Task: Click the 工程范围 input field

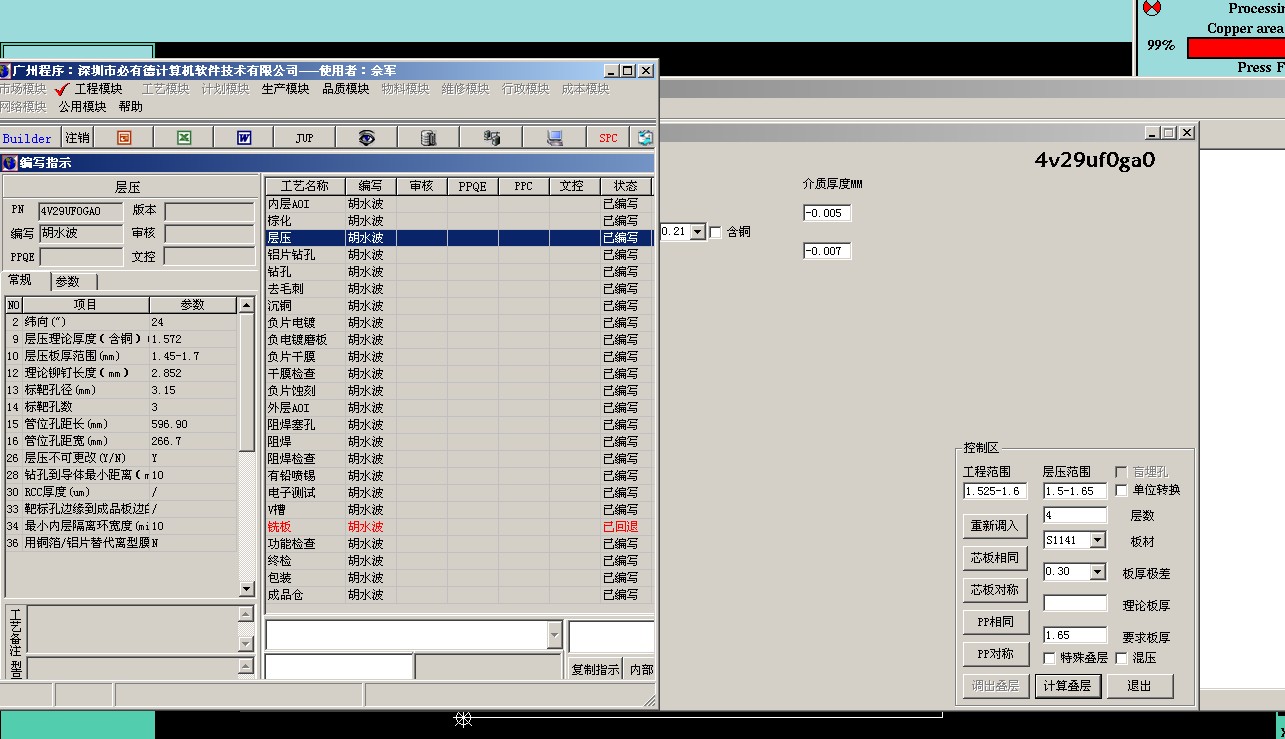Action: (995, 491)
